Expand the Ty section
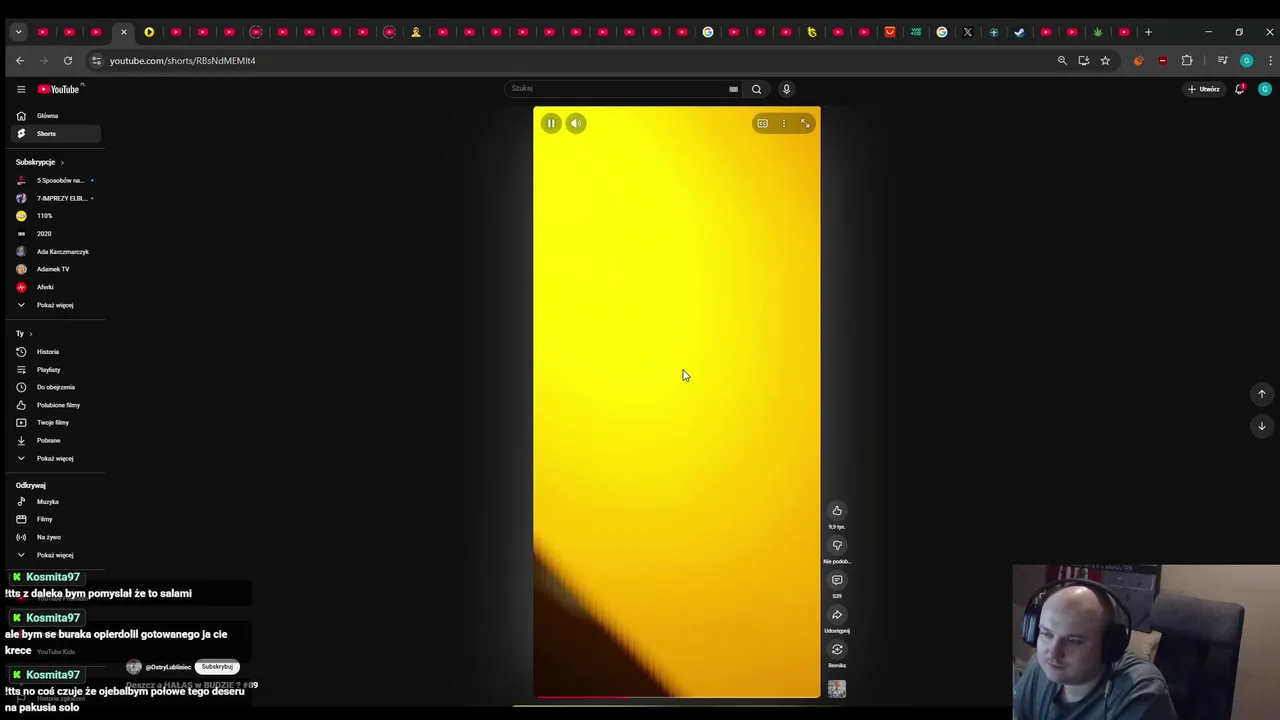Viewport: 1280px width, 720px height. click(x=24, y=334)
